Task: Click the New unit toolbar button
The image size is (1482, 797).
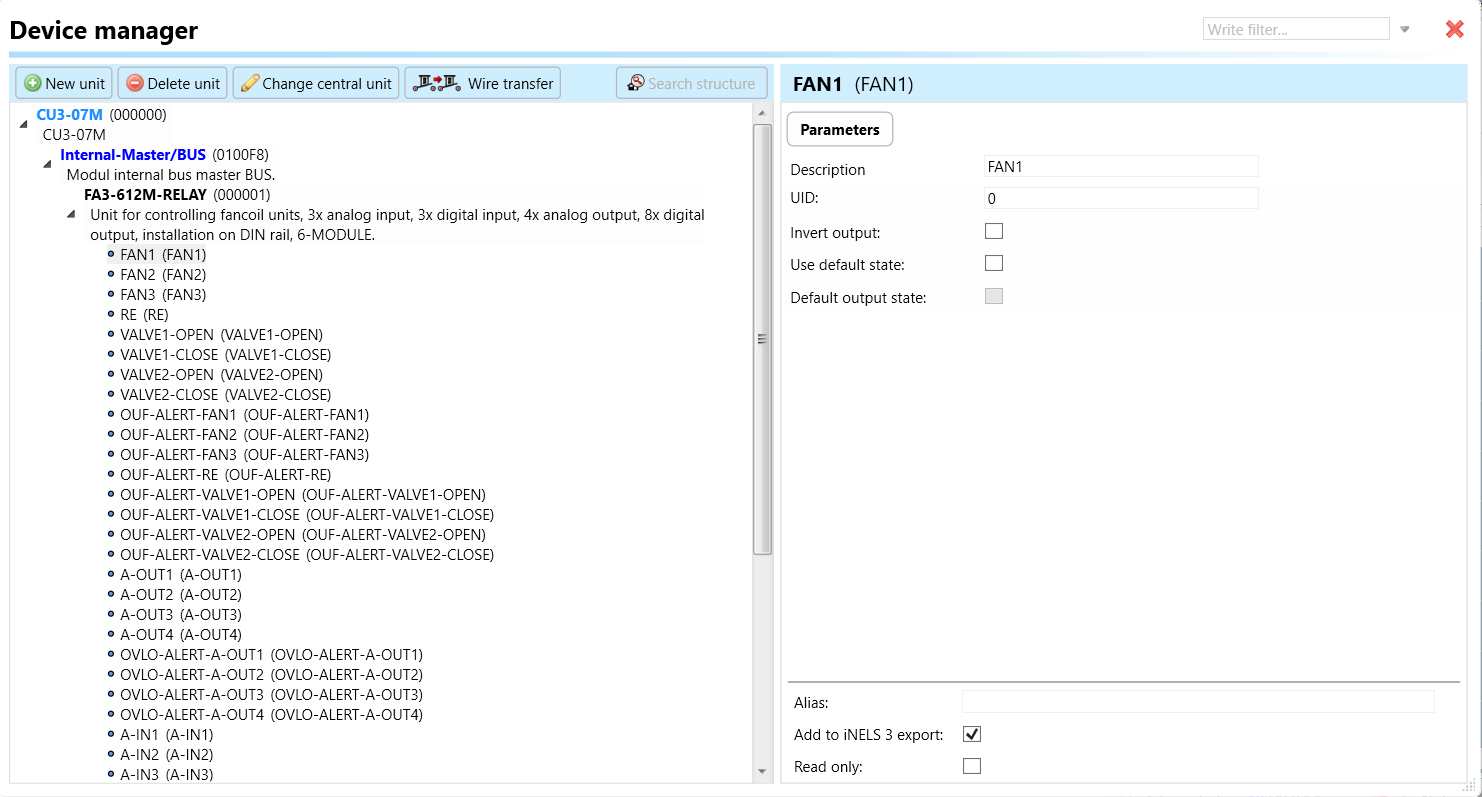Action: (x=64, y=83)
